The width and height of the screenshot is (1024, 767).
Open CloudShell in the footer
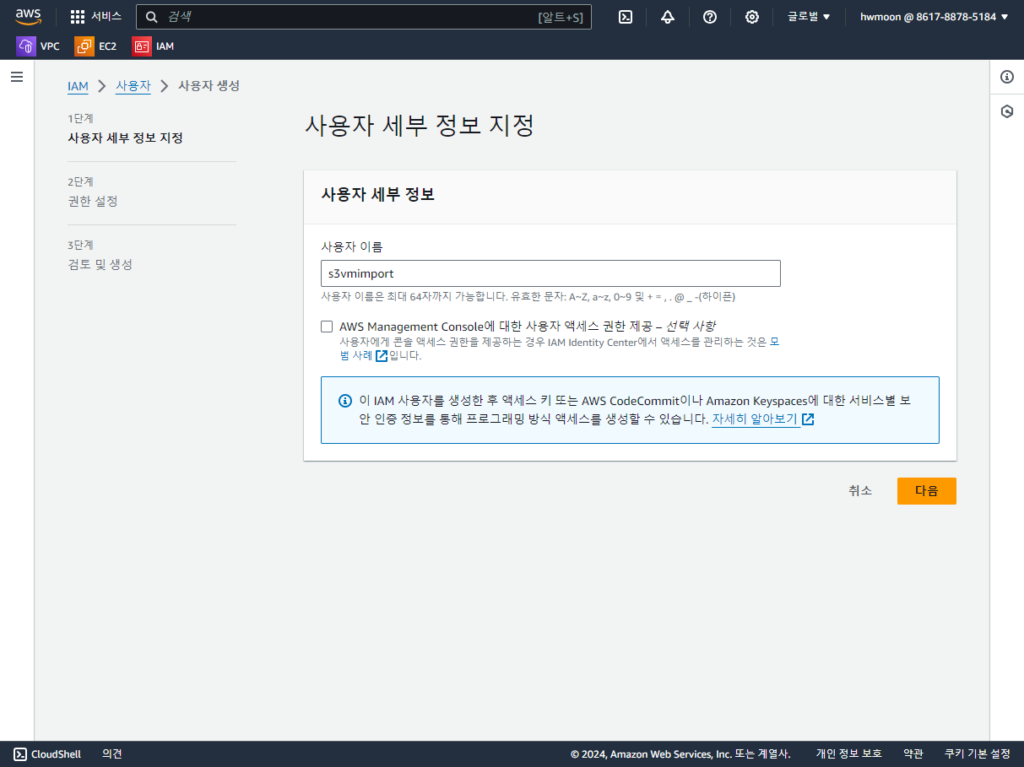[x=48, y=754]
